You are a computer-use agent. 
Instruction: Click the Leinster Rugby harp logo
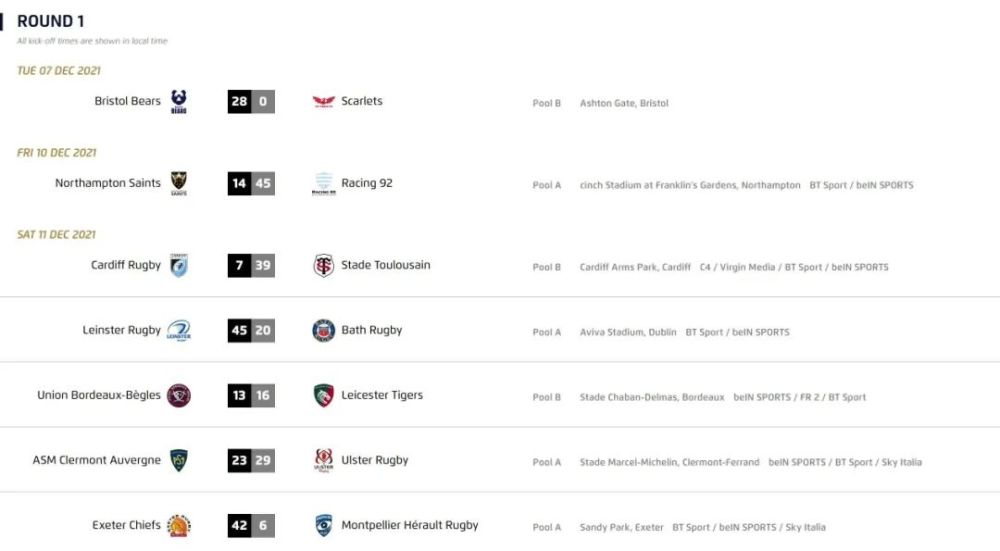(x=179, y=330)
